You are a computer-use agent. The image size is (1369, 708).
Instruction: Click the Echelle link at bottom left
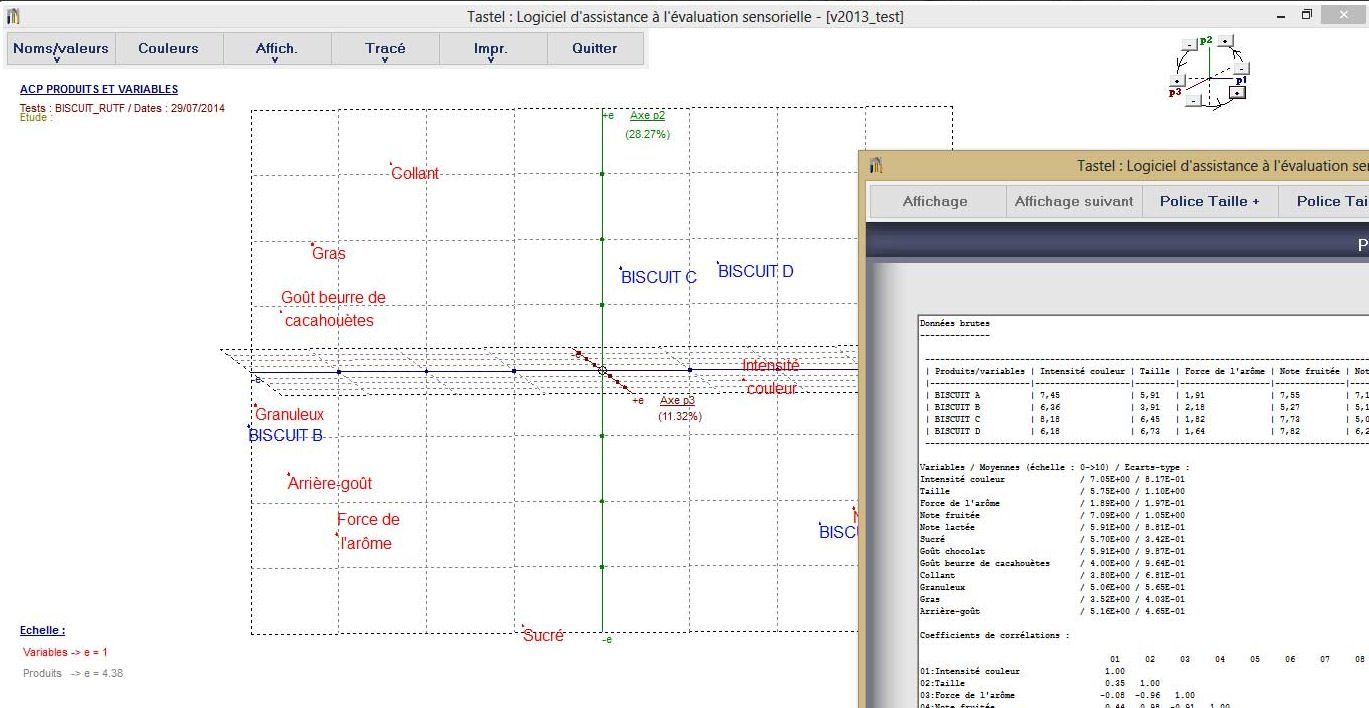42,630
